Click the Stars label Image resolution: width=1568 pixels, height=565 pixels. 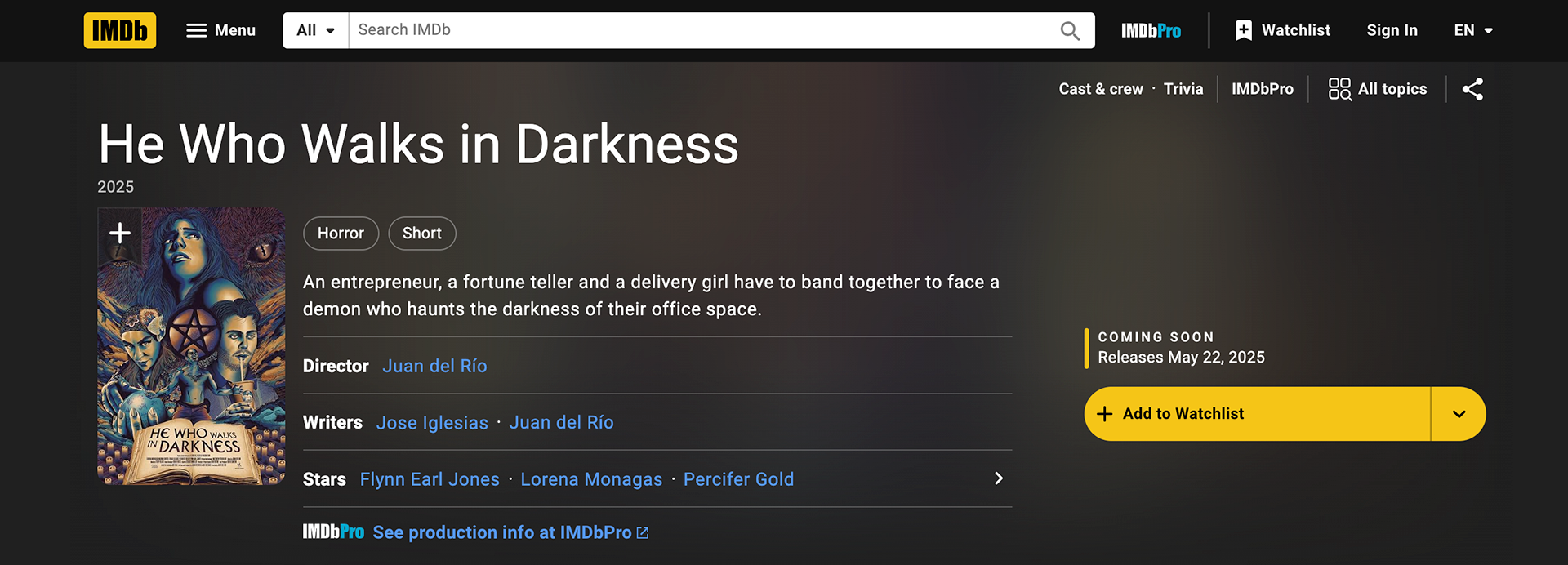[324, 479]
